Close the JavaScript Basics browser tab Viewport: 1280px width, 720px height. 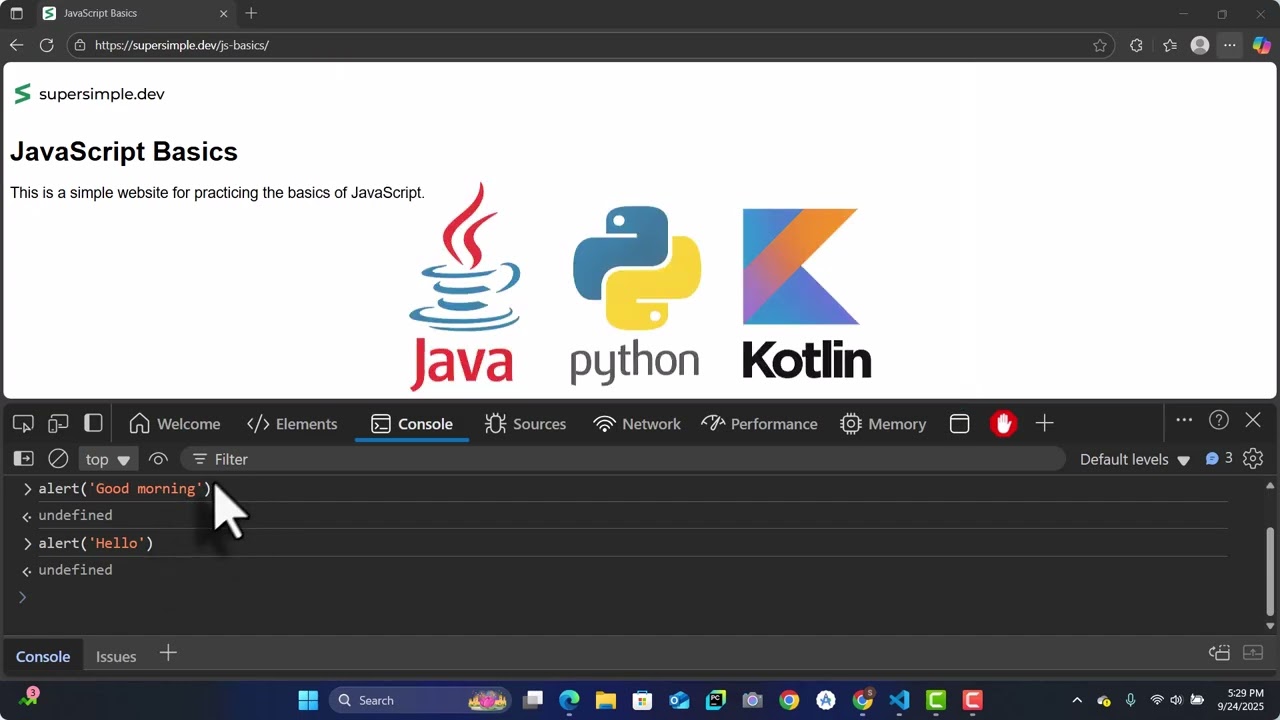pos(224,13)
